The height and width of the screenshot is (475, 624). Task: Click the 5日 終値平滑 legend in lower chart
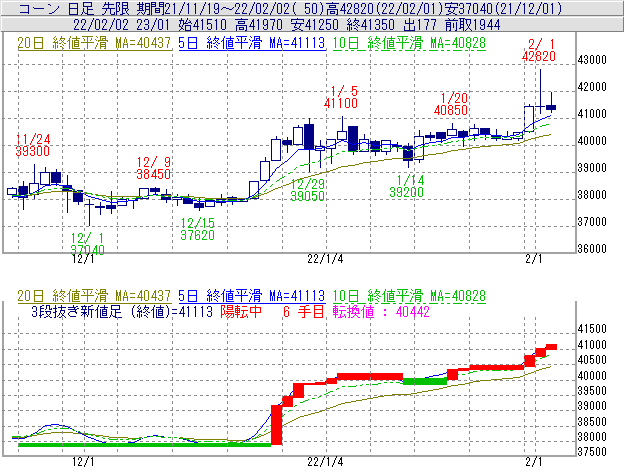pos(252,296)
